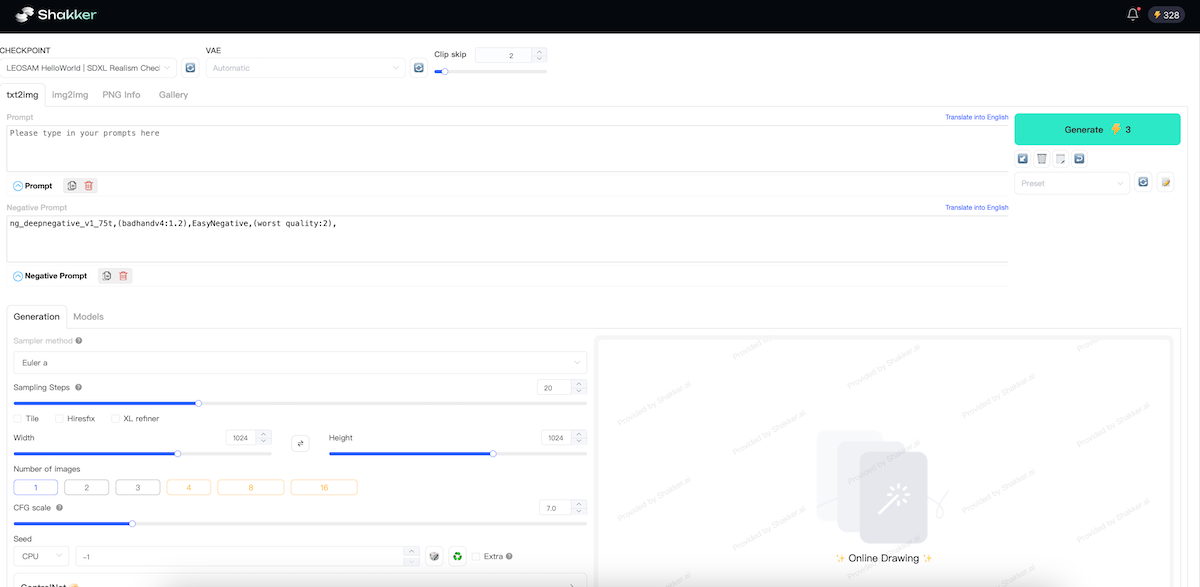Screen dimensions: 1200x587
Task: Click the dice icon to randomize seed
Action: [435, 556]
